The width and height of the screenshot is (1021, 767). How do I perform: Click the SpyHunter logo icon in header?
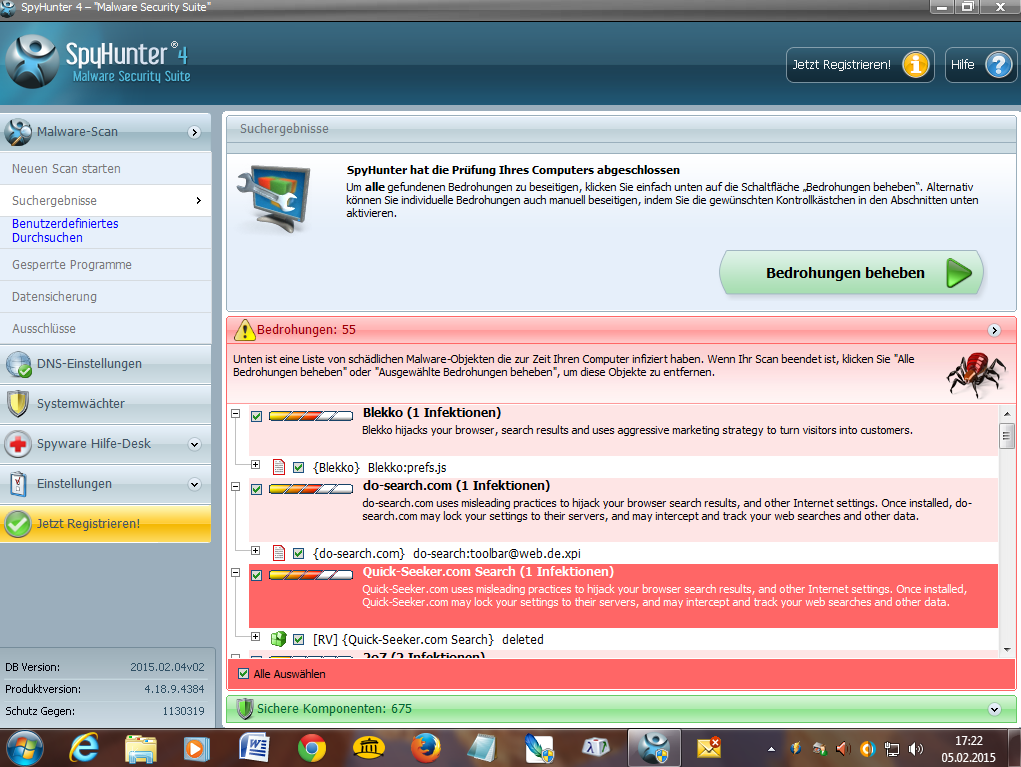(31, 62)
